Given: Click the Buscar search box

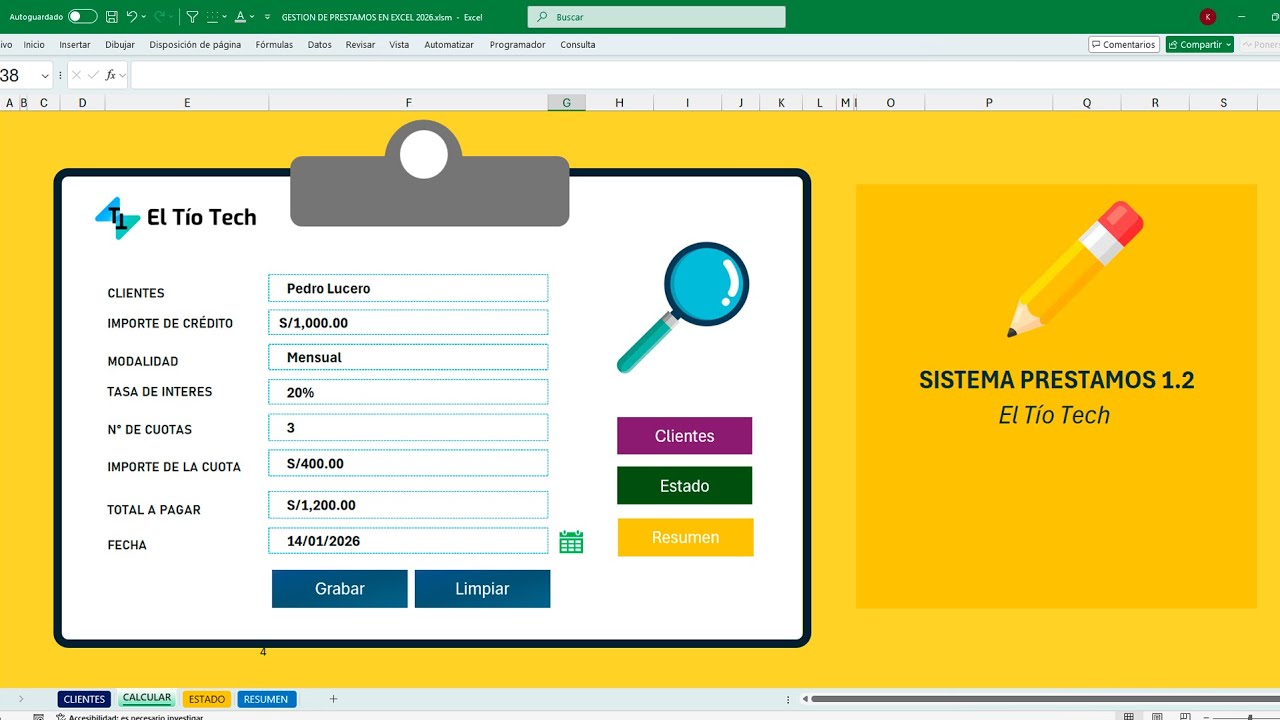Looking at the screenshot, I should [x=656, y=17].
